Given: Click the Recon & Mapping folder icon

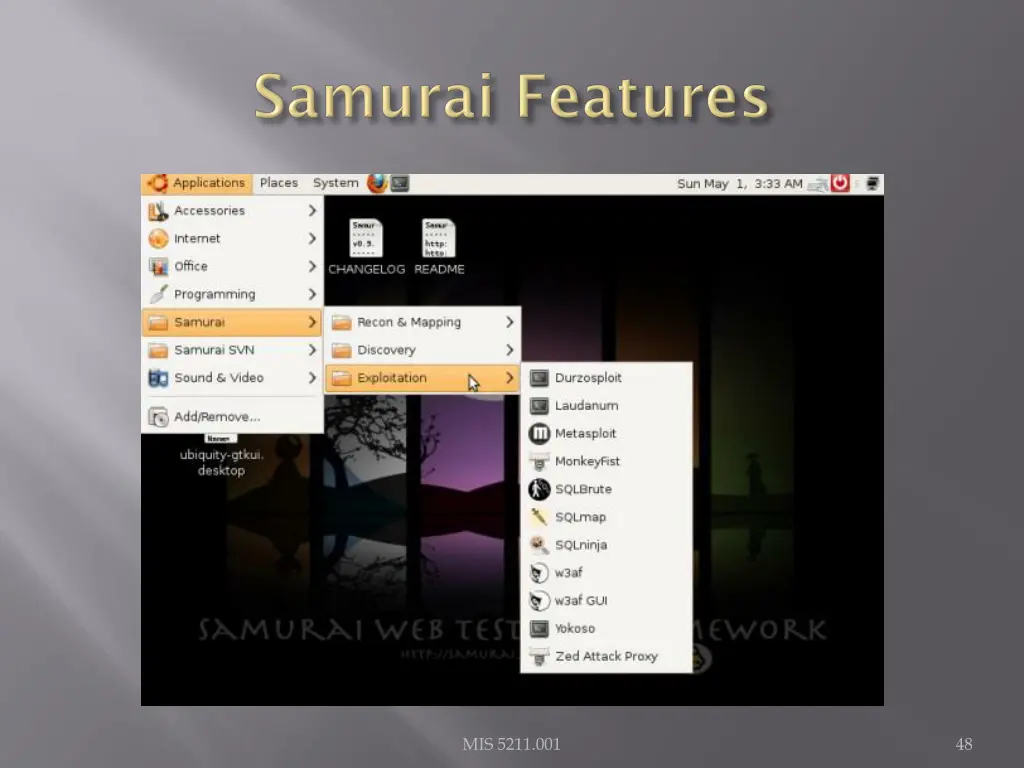Looking at the screenshot, I should [x=342, y=323].
